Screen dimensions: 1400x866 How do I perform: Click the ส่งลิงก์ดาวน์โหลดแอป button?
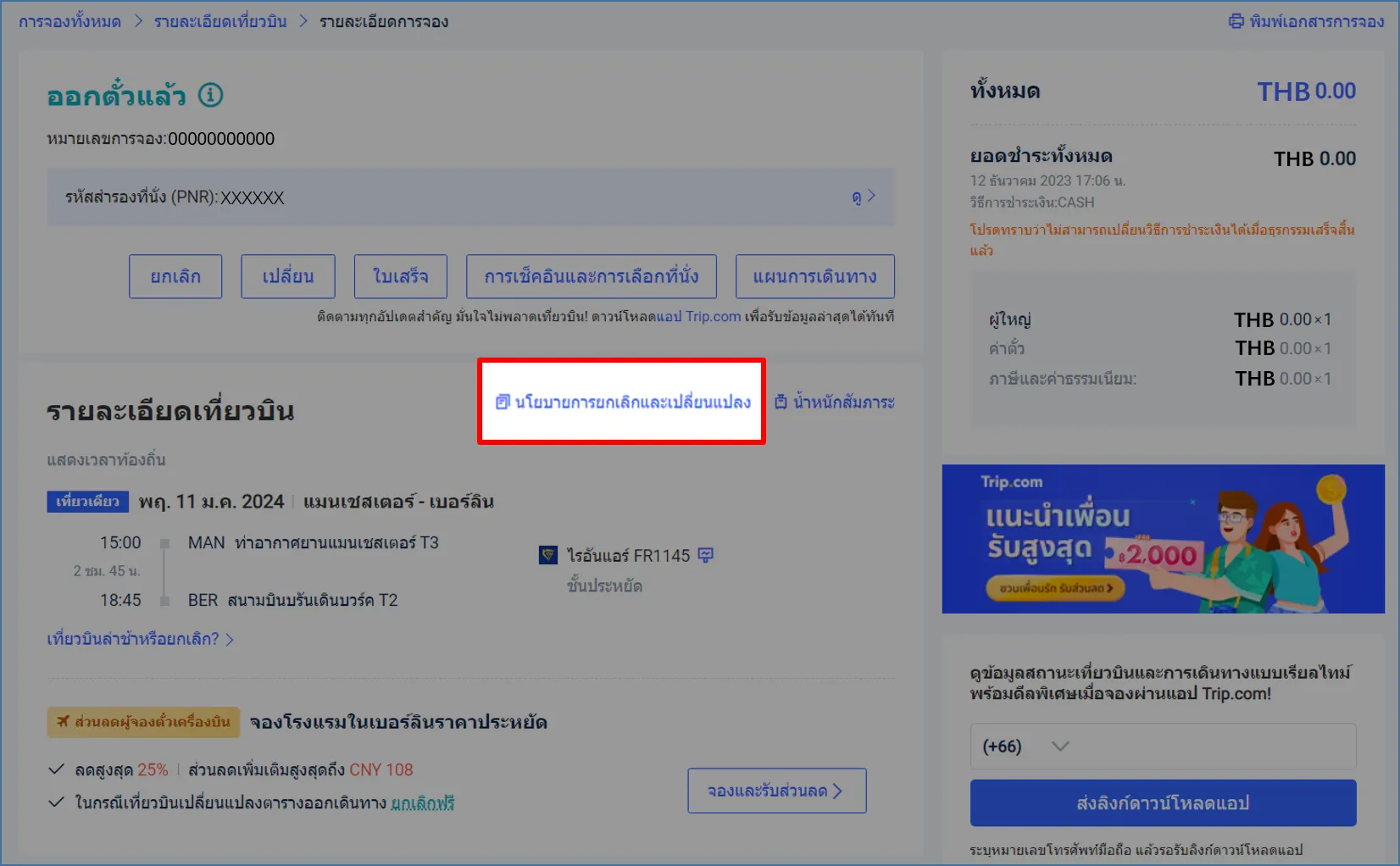pos(1162,802)
